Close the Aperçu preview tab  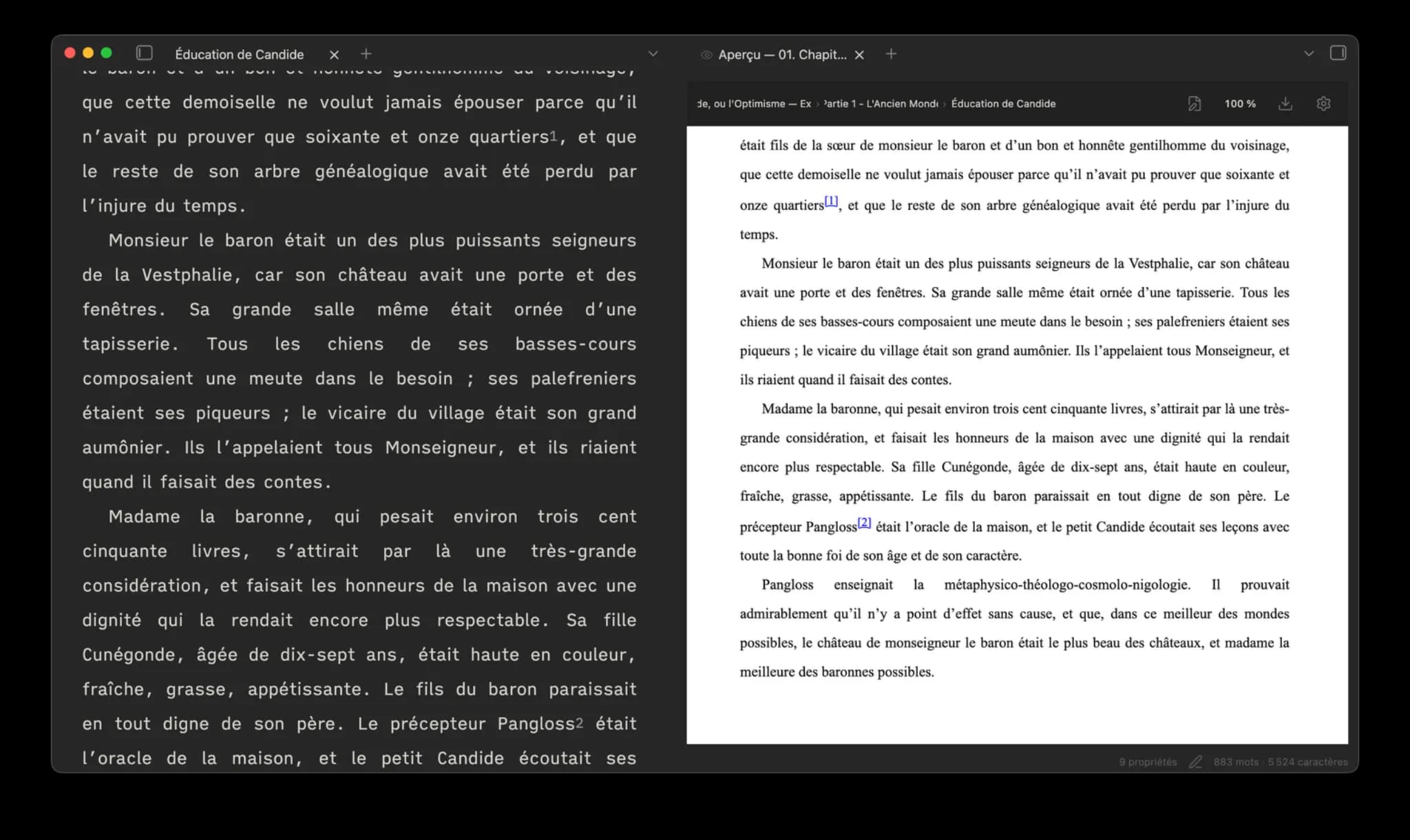[x=859, y=54]
